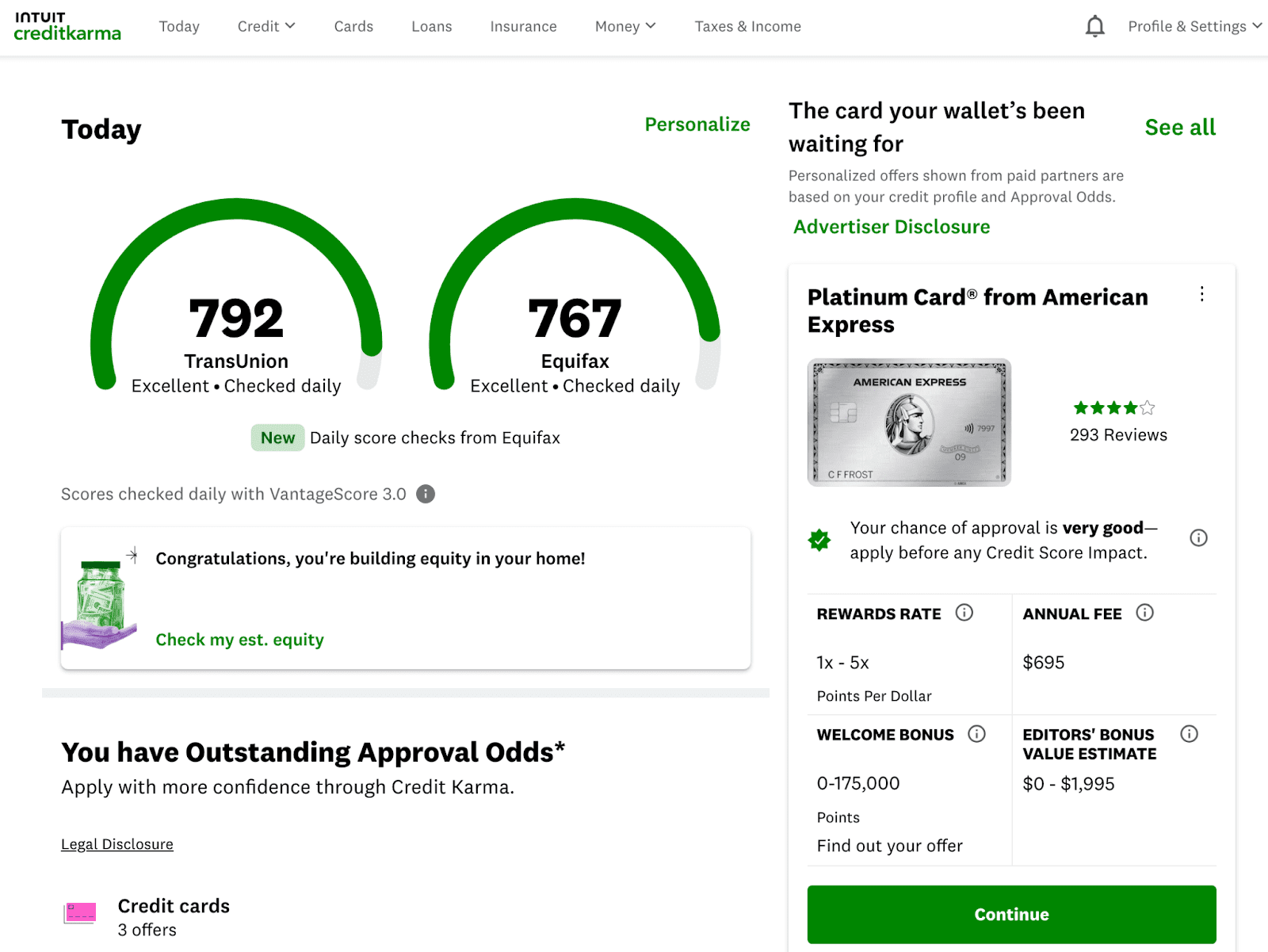The image size is (1268, 952).
Task: Open the Taxes & Income nav item
Action: point(747,26)
